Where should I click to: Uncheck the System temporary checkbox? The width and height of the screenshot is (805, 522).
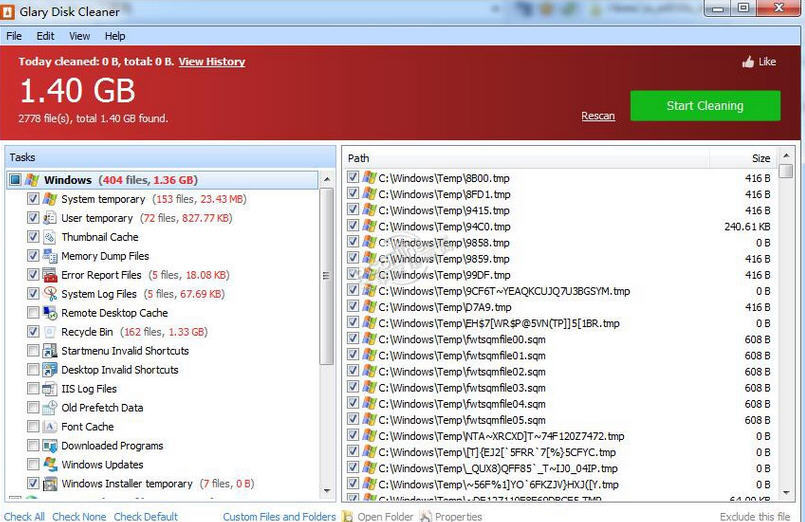click(33, 199)
